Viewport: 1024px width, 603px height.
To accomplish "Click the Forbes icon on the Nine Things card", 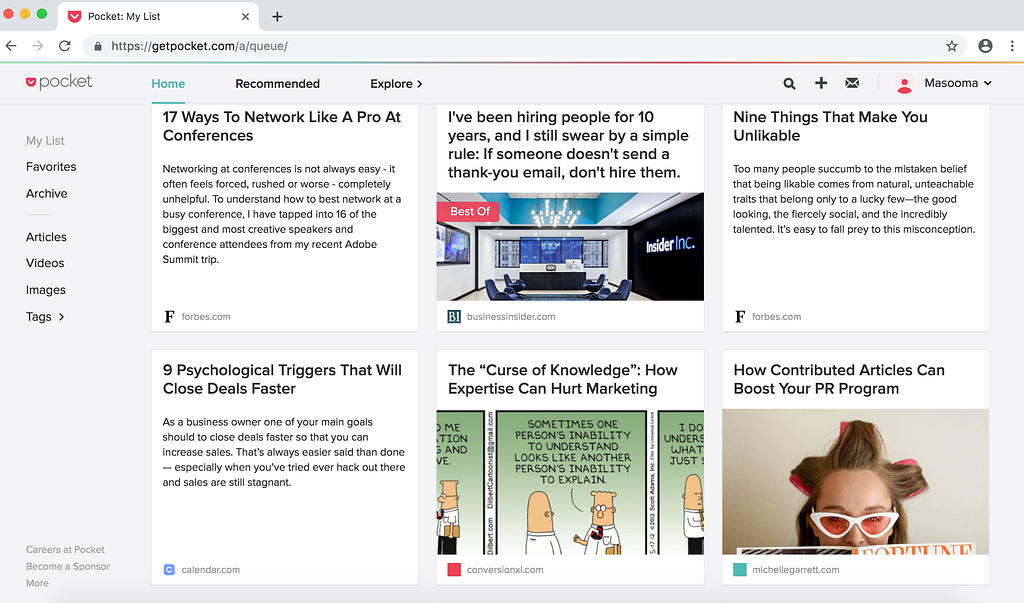I will (740, 316).
